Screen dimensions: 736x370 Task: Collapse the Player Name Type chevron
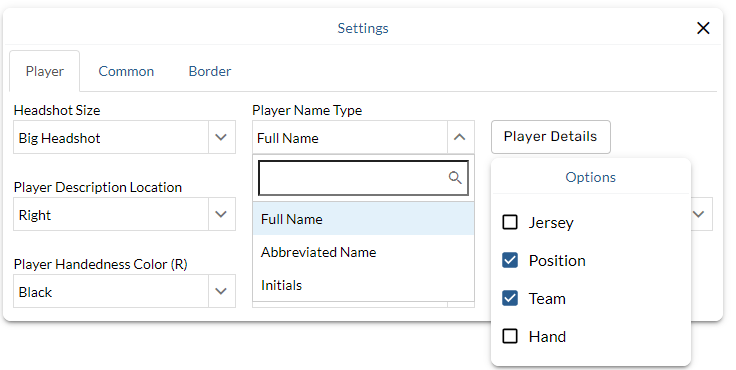(x=460, y=138)
